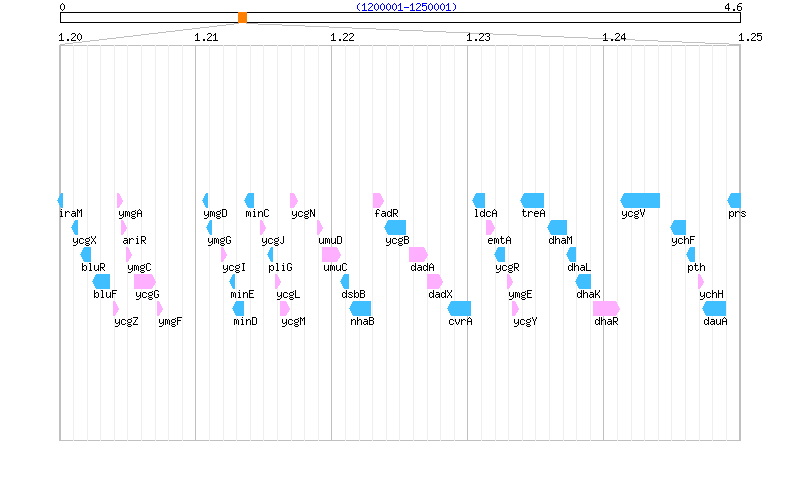
Task: Select the pink fadR gene arrow
Action: coord(378,200)
